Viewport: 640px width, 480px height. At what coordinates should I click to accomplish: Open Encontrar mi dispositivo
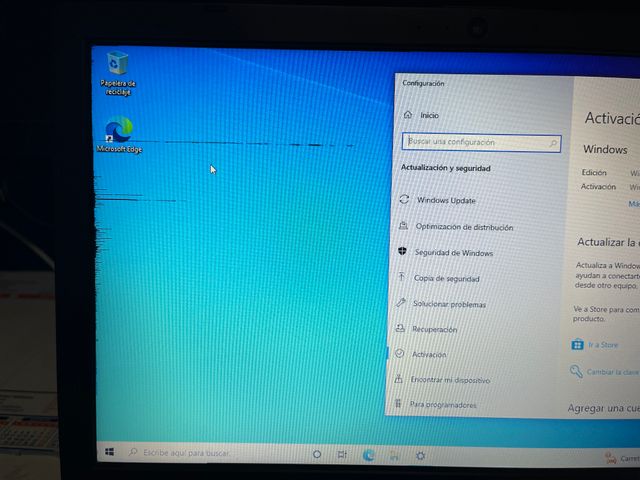450,380
